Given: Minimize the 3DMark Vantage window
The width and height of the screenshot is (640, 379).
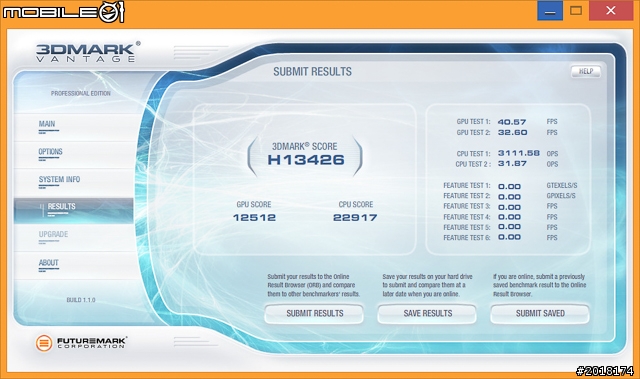Looking at the screenshot, I should (550, 11).
